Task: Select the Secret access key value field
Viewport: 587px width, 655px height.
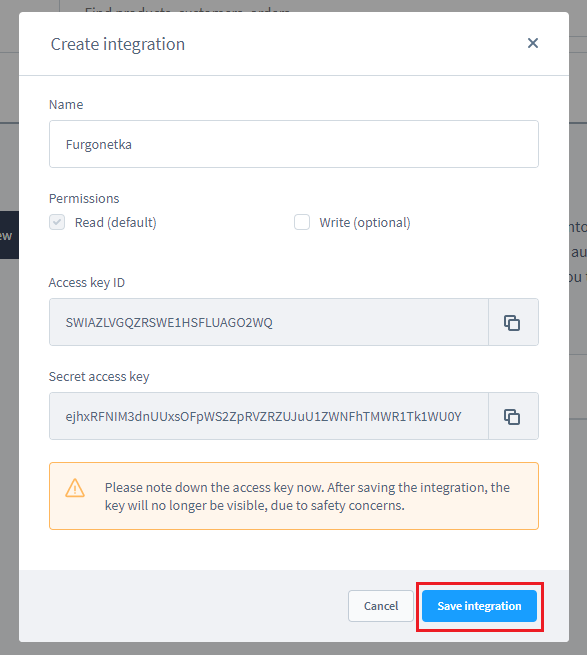Action: [269, 416]
